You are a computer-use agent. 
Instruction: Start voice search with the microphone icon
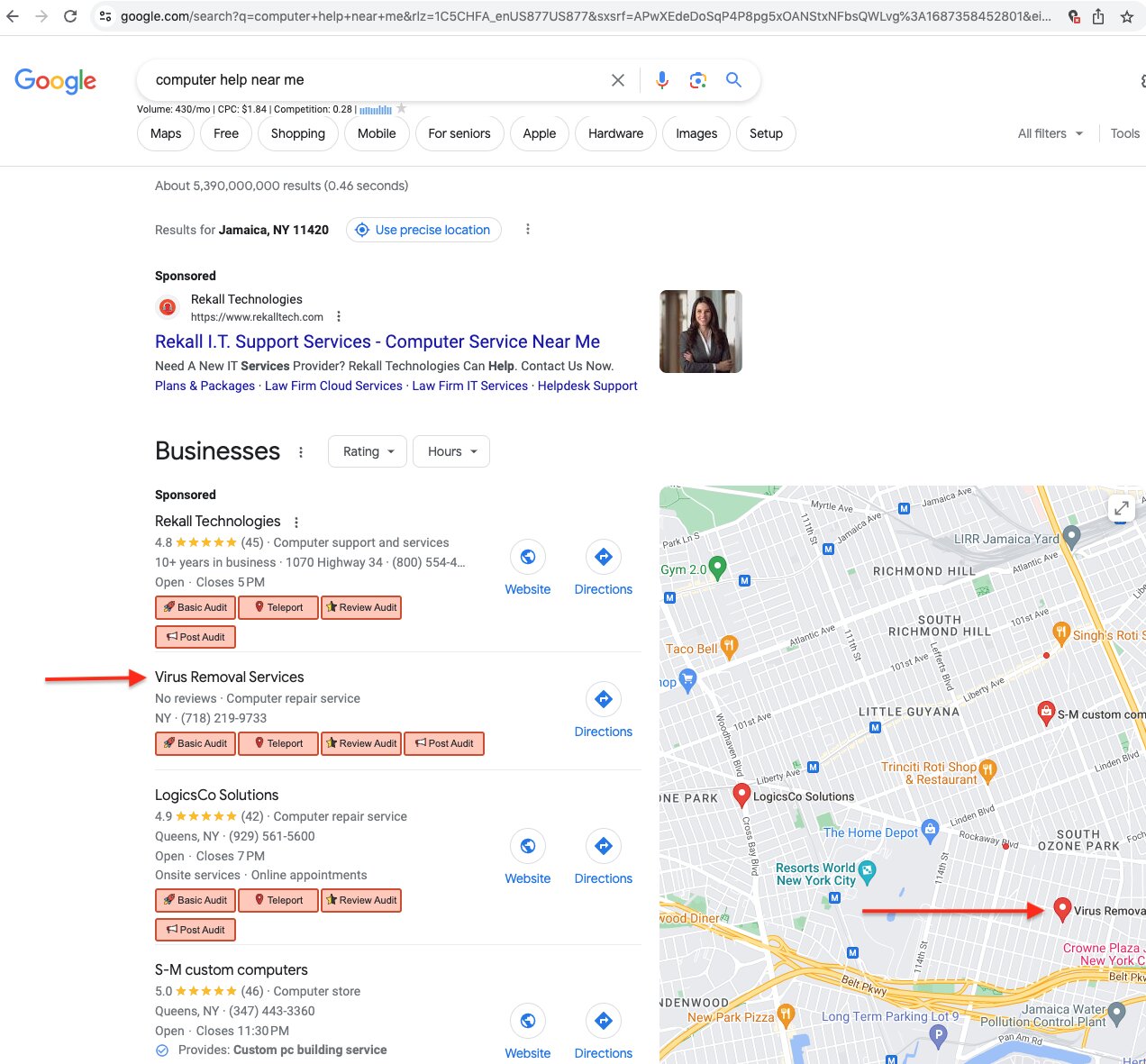coord(662,80)
